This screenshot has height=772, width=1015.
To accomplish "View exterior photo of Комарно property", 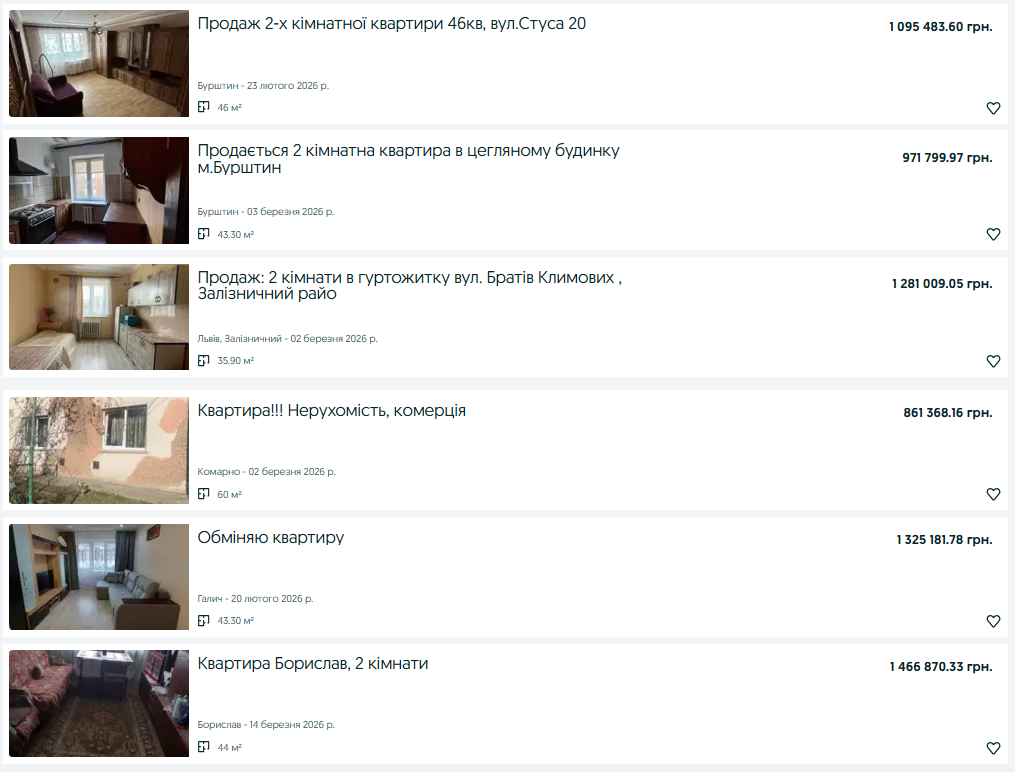I will click(x=99, y=450).
